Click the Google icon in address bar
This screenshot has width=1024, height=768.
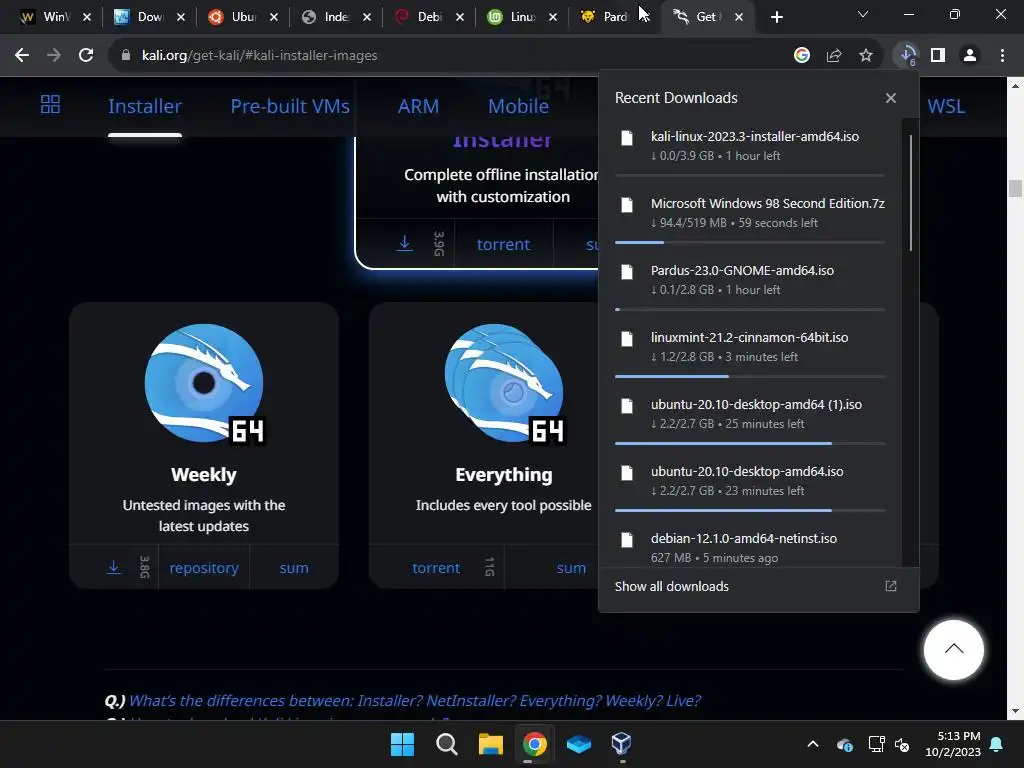pyautogui.click(x=802, y=56)
